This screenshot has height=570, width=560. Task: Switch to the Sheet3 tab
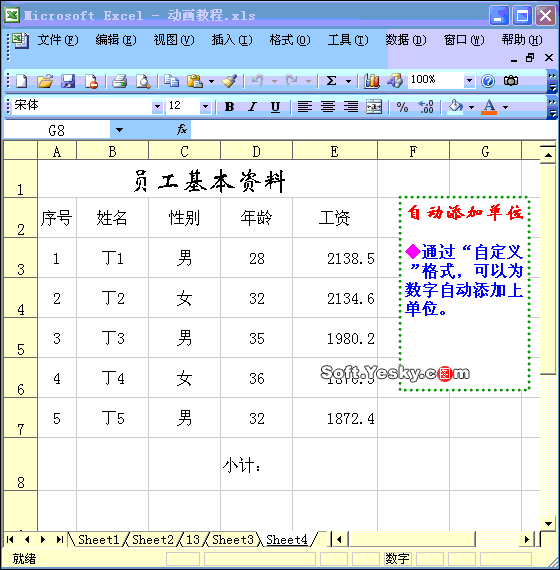click(233, 539)
